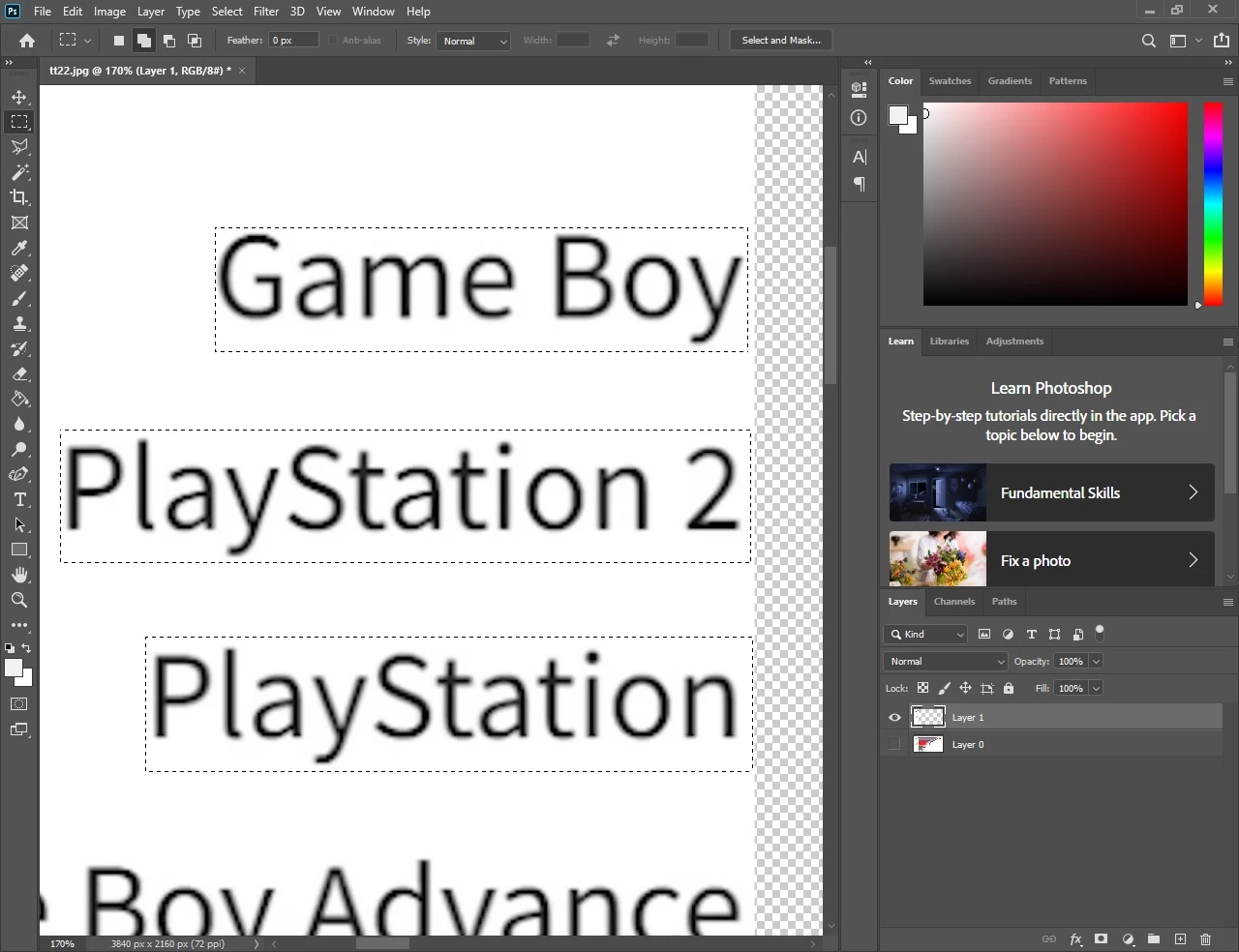The image size is (1239, 952).
Task: Click in the Feather input field
Action: (x=294, y=41)
